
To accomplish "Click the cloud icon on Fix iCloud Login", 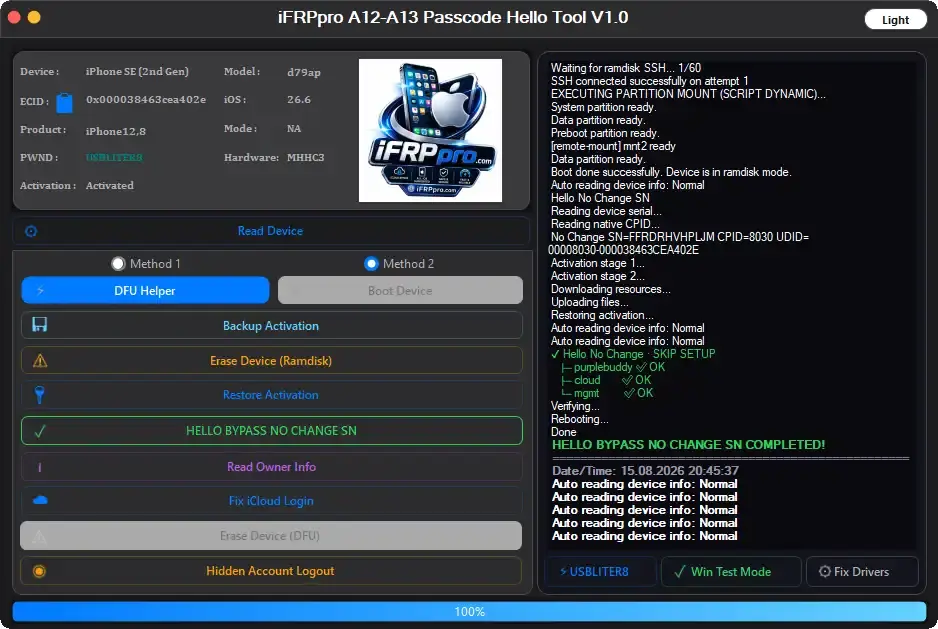I will pos(40,500).
